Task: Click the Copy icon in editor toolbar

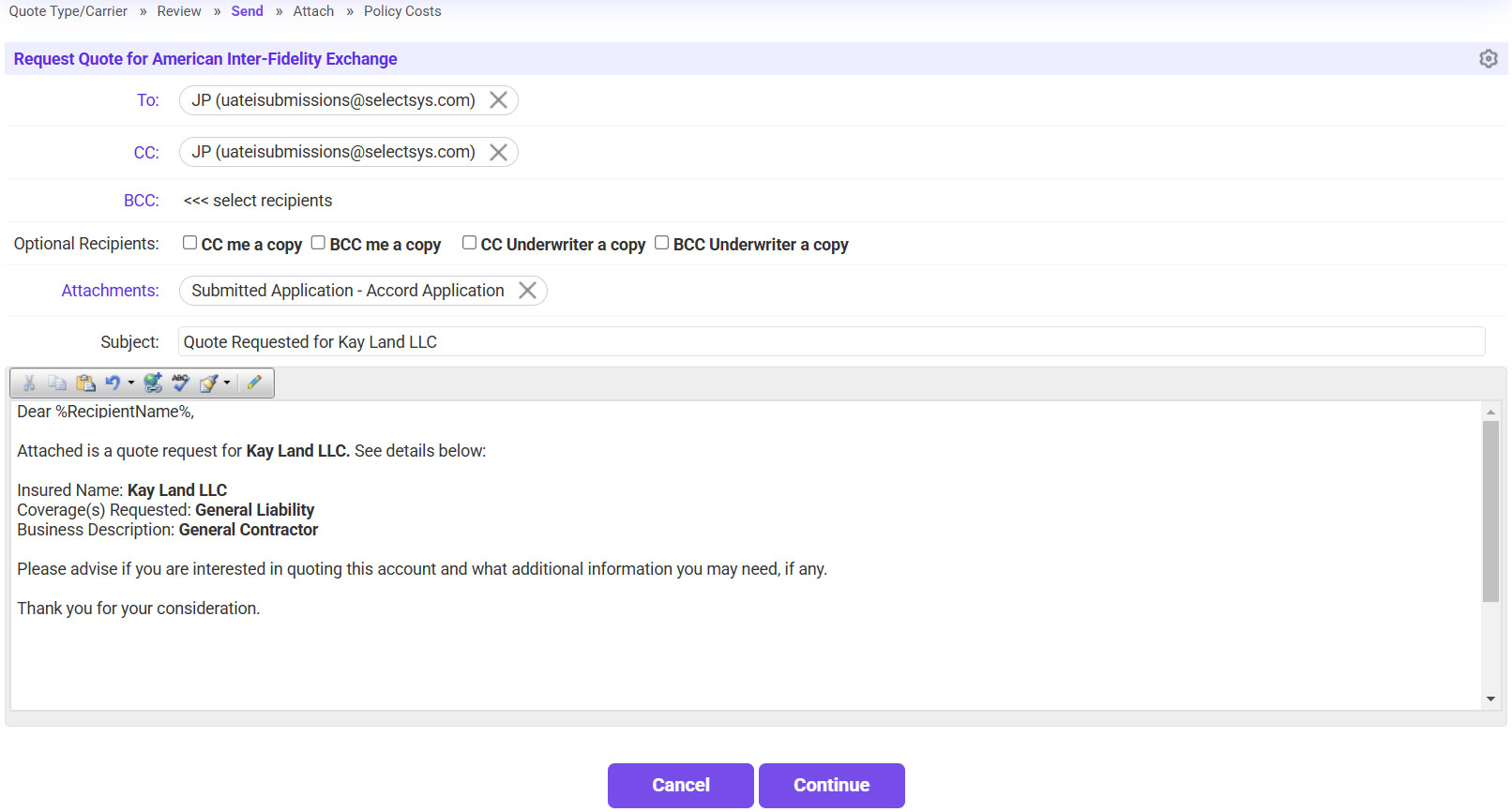Action: click(57, 383)
